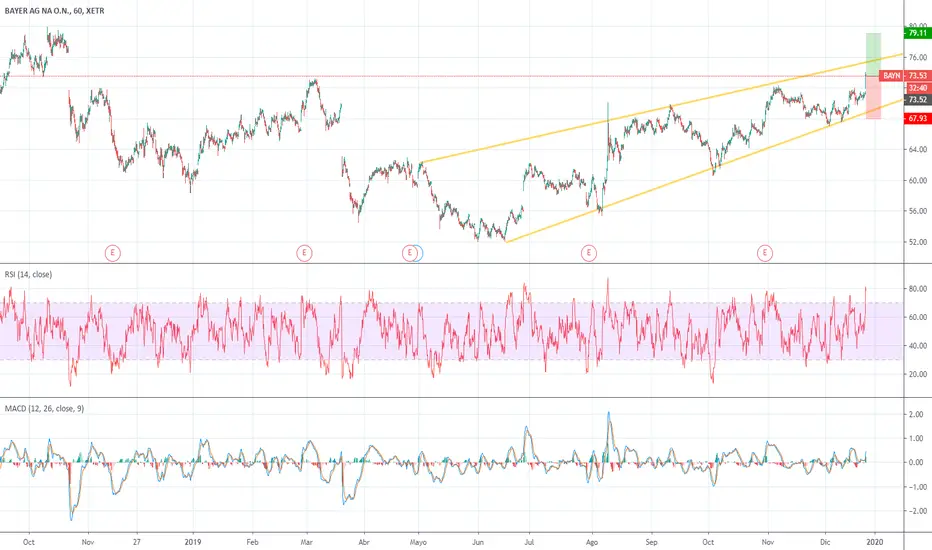Image resolution: width=932 pixels, height=550 pixels.
Task: Click 76.00 on the price axis
Action: click(917, 58)
